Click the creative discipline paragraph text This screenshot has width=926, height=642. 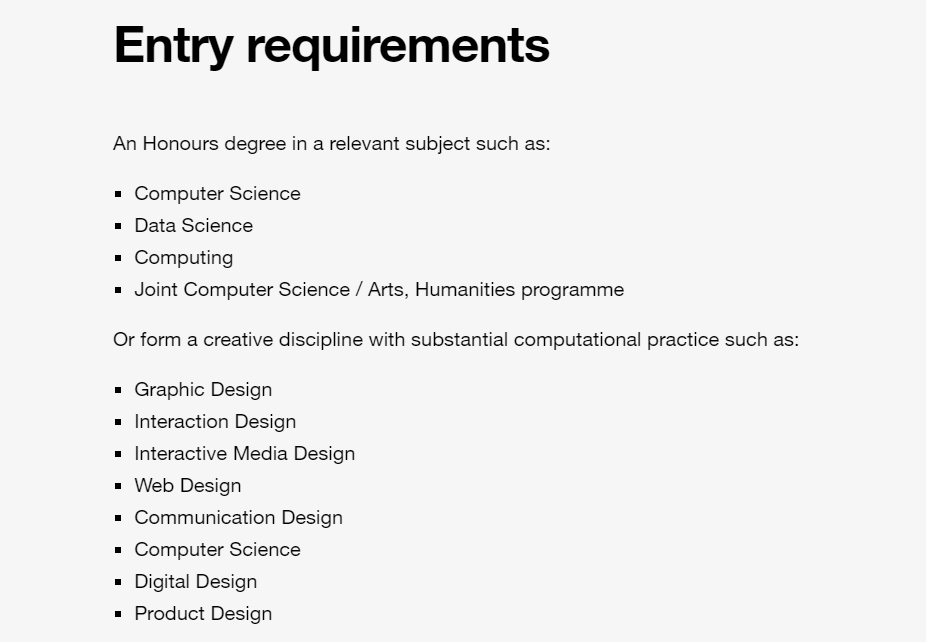(x=456, y=340)
